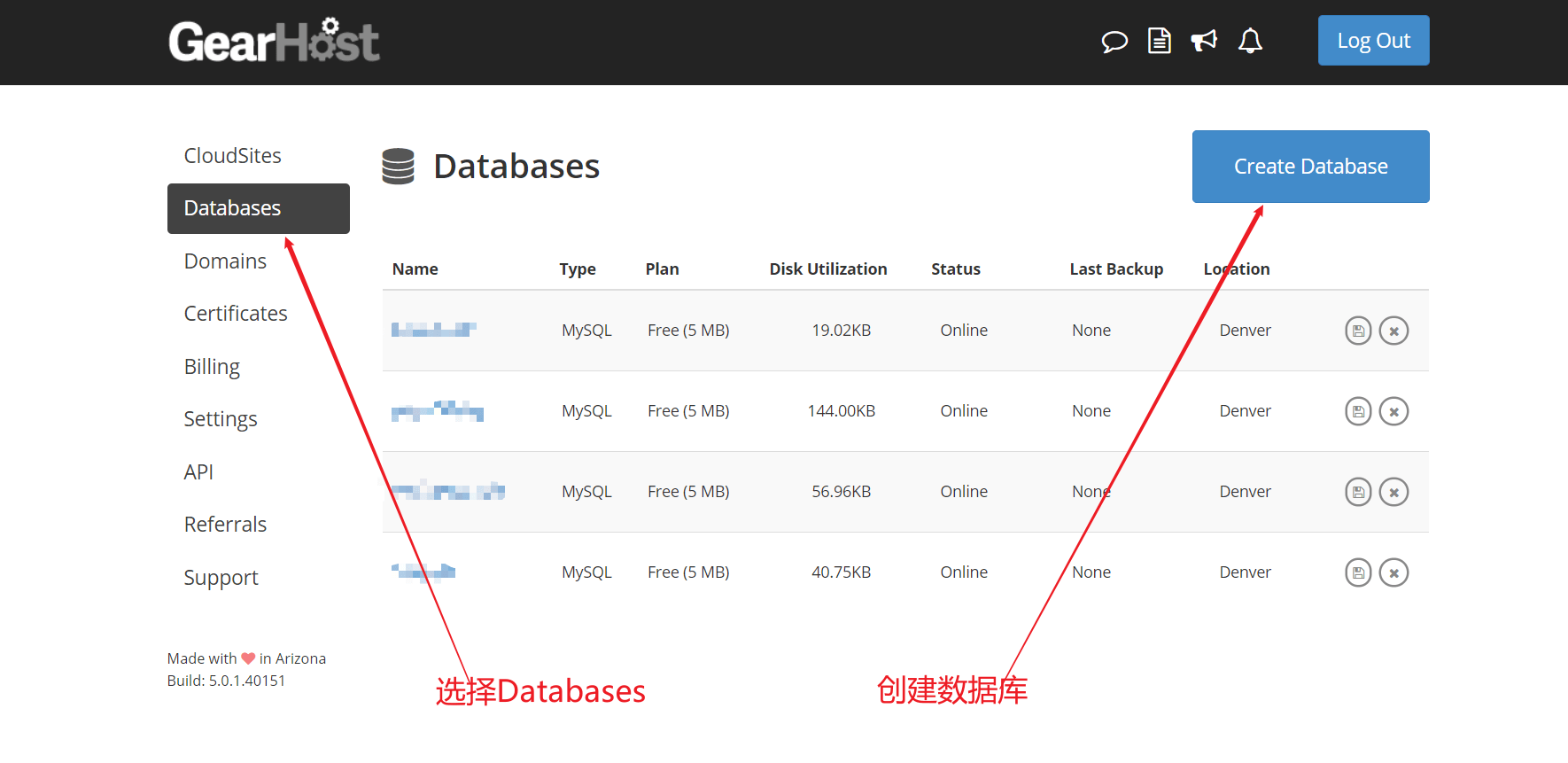Click the Log Out button

click(1373, 41)
